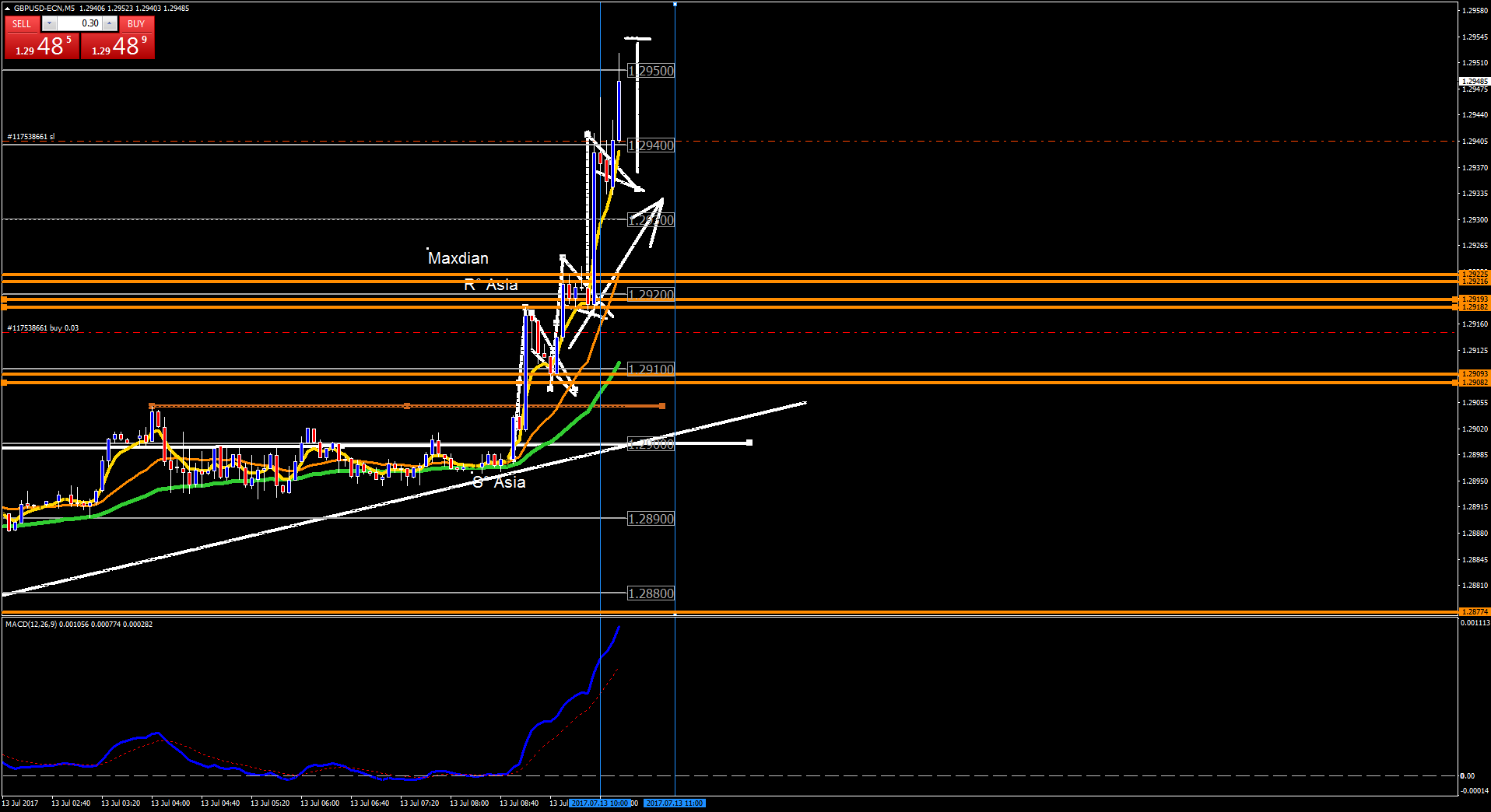Click the 1.29100 price level label
Image resolution: width=1491 pixels, height=812 pixels.
click(x=651, y=369)
